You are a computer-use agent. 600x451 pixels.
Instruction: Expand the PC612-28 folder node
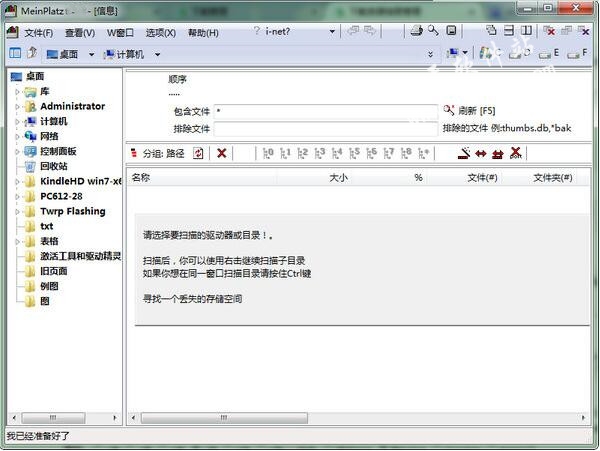17,197
